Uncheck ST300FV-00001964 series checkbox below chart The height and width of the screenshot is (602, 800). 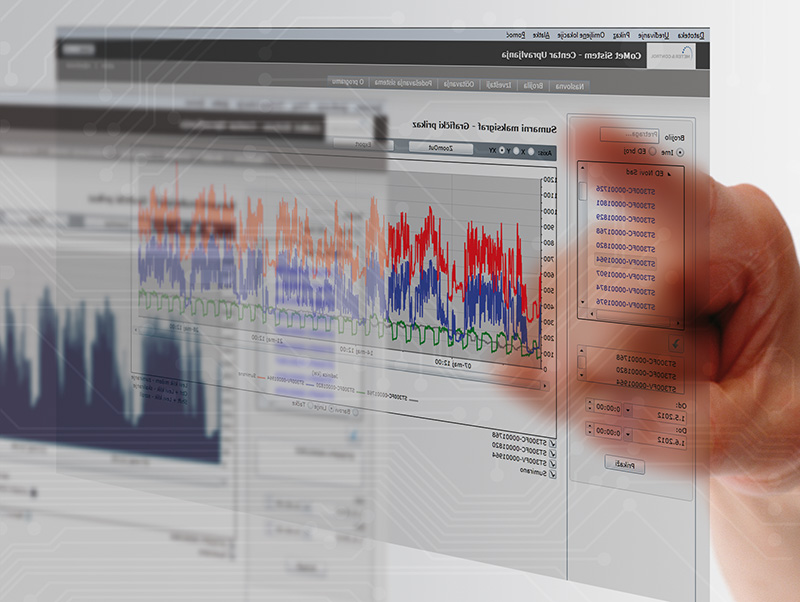click(x=552, y=464)
